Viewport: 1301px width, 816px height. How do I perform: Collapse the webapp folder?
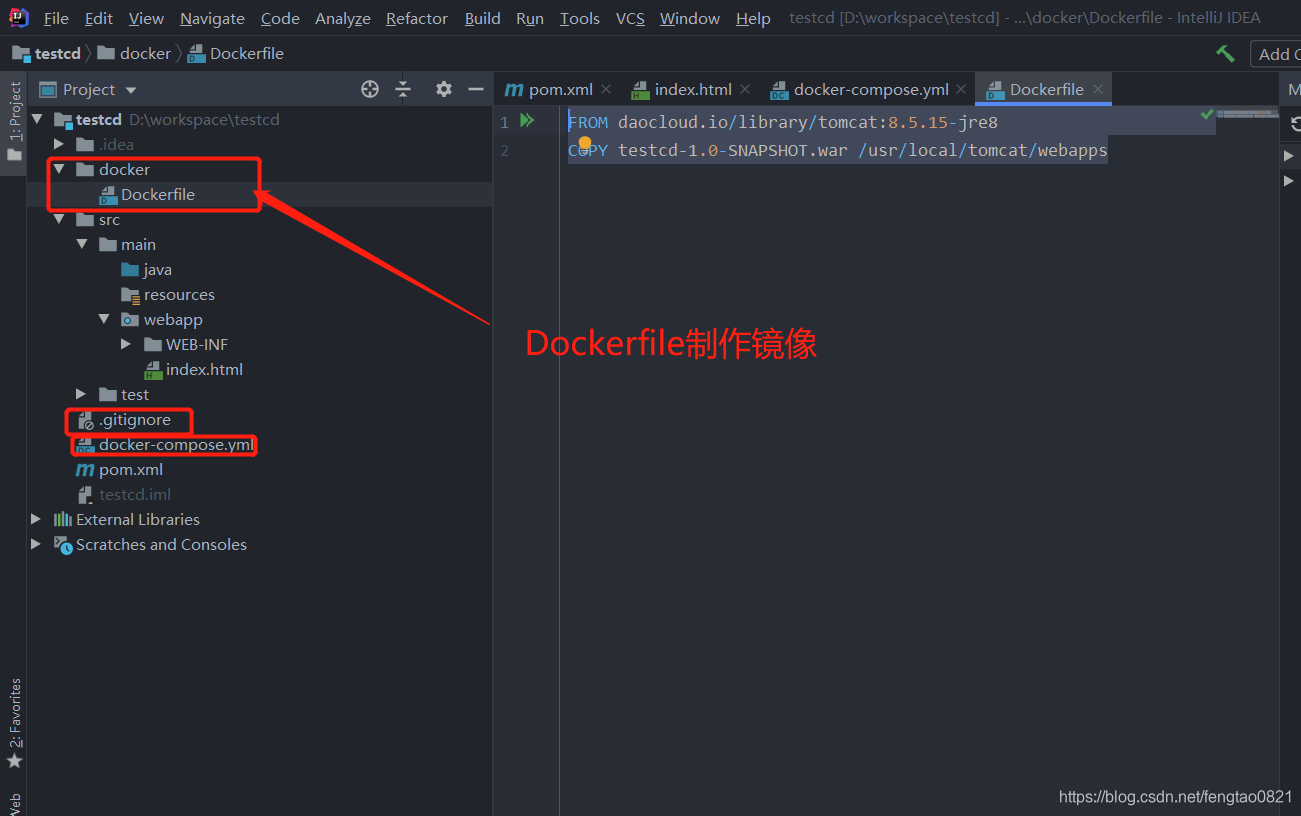(x=104, y=319)
